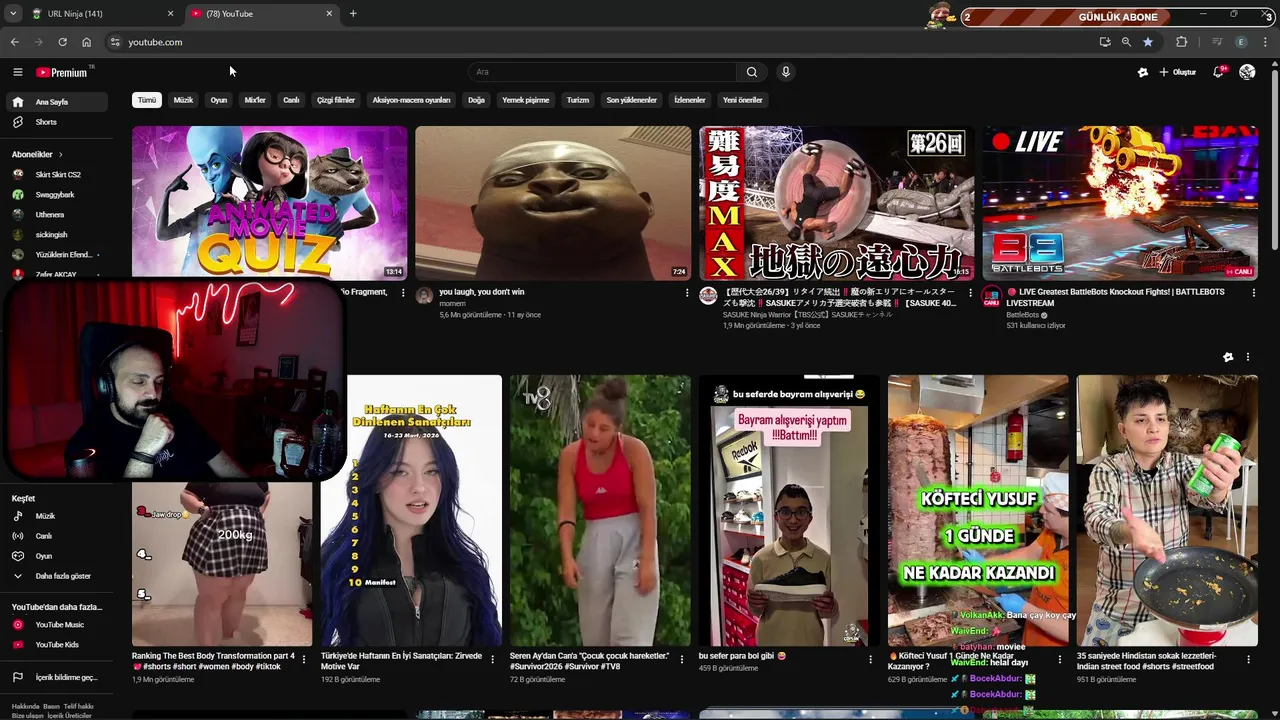Select the İzlenenler filter chip
Image resolution: width=1280 pixels, height=720 pixels.
pos(690,100)
